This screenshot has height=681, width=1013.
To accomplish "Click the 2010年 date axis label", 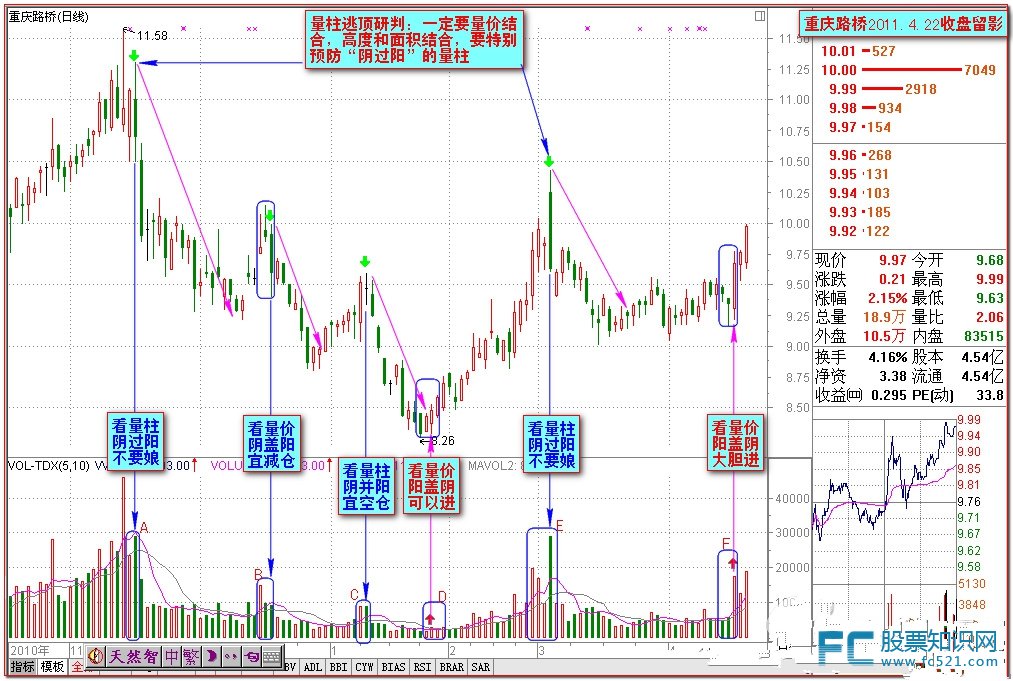I will [30, 650].
